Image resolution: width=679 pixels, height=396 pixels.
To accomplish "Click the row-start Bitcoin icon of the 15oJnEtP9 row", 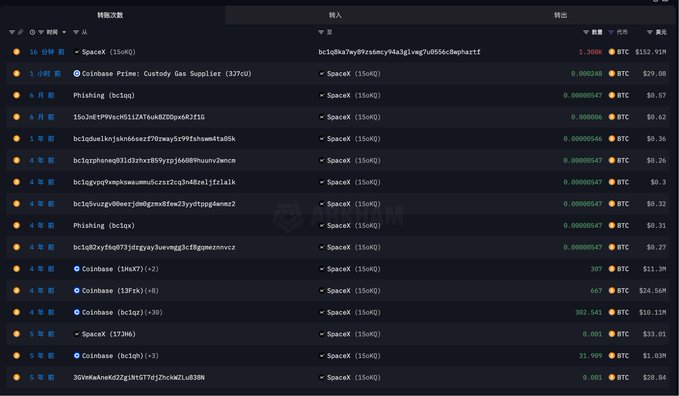I will [x=16, y=117].
